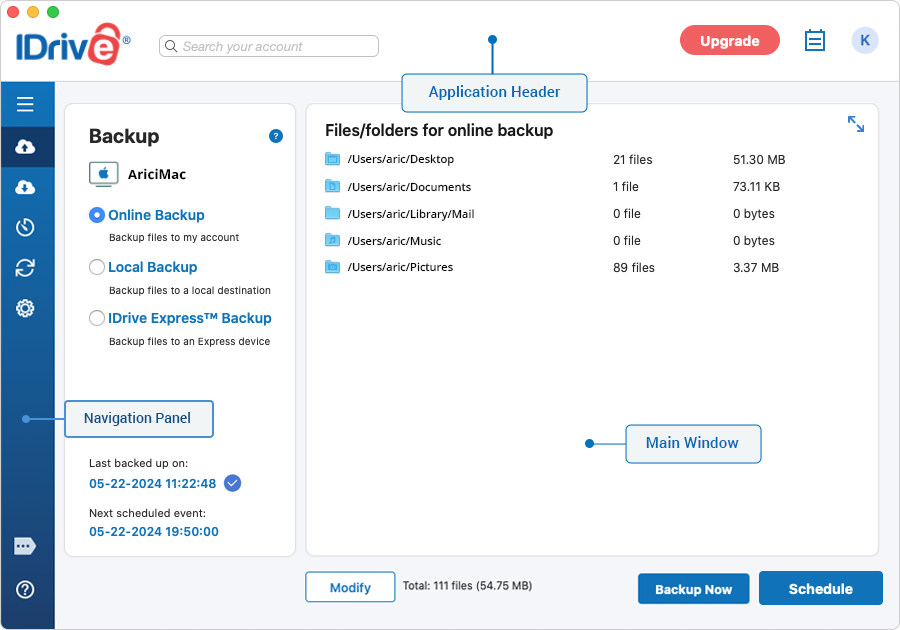
Task: Select the /Users/aric/Pictures path
Action: click(400, 267)
